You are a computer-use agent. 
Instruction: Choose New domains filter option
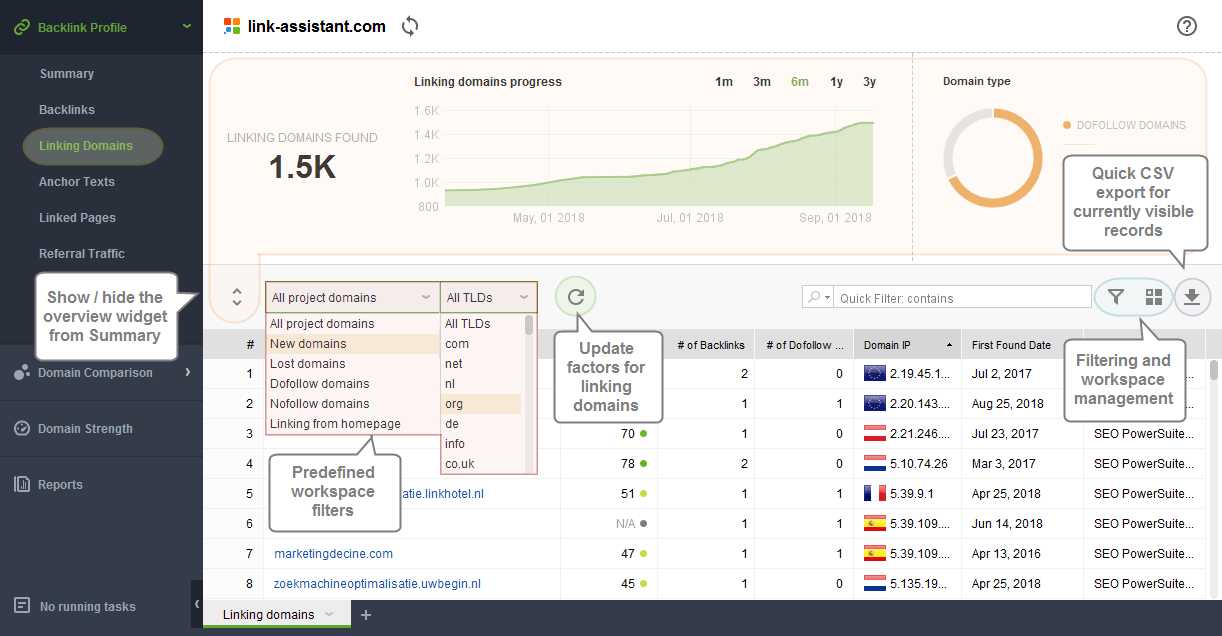pyautogui.click(x=352, y=344)
